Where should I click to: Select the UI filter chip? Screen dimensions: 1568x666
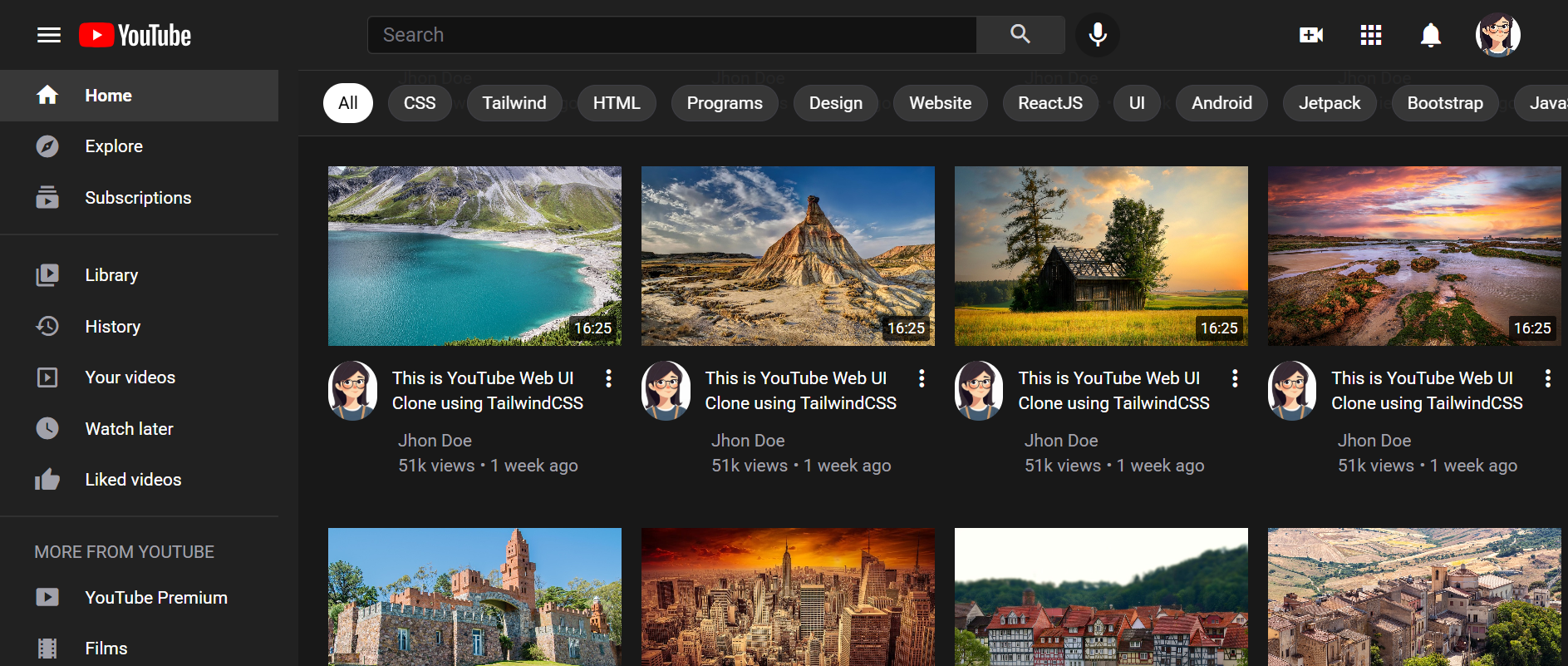1137,103
